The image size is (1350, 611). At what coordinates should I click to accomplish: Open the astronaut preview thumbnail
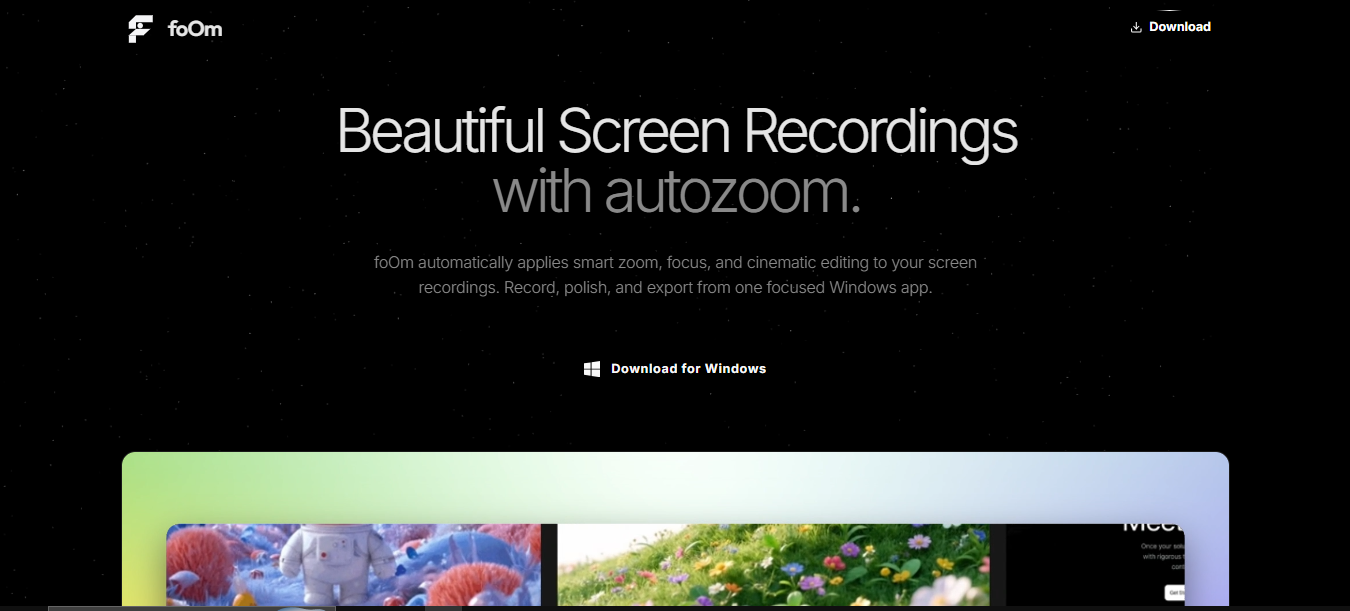pos(354,565)
